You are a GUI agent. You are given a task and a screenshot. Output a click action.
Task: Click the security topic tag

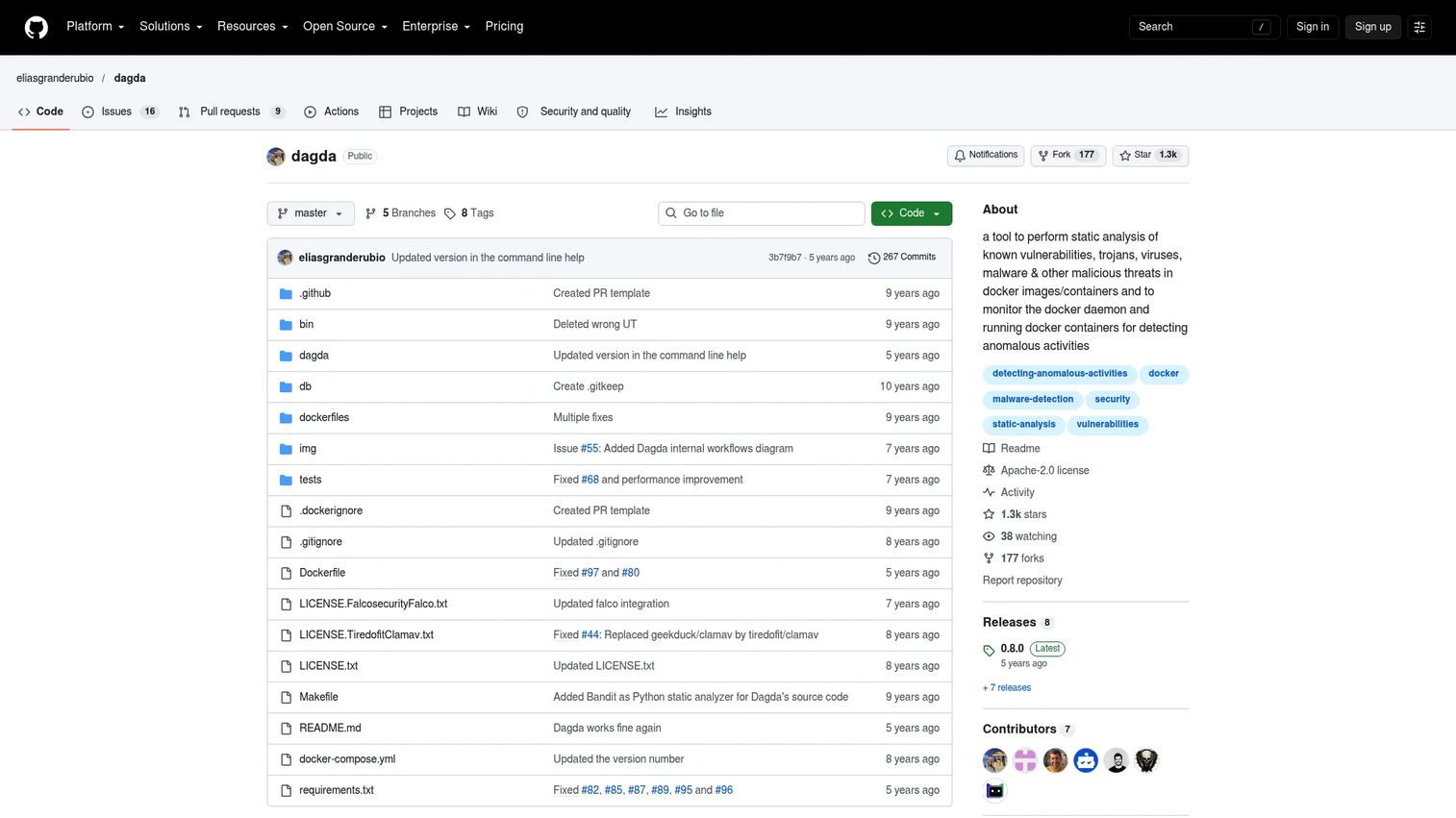(x=1113, y=400)
